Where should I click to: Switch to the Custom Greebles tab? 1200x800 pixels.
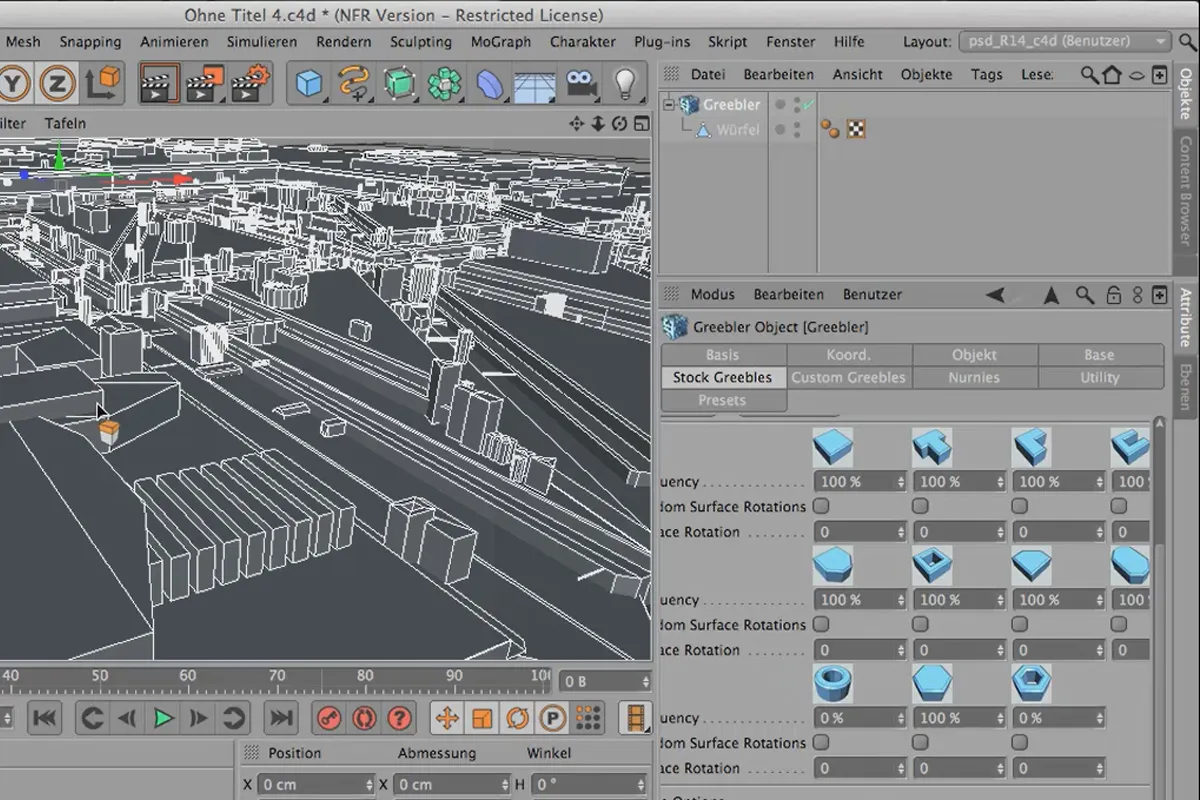[848, 377]
